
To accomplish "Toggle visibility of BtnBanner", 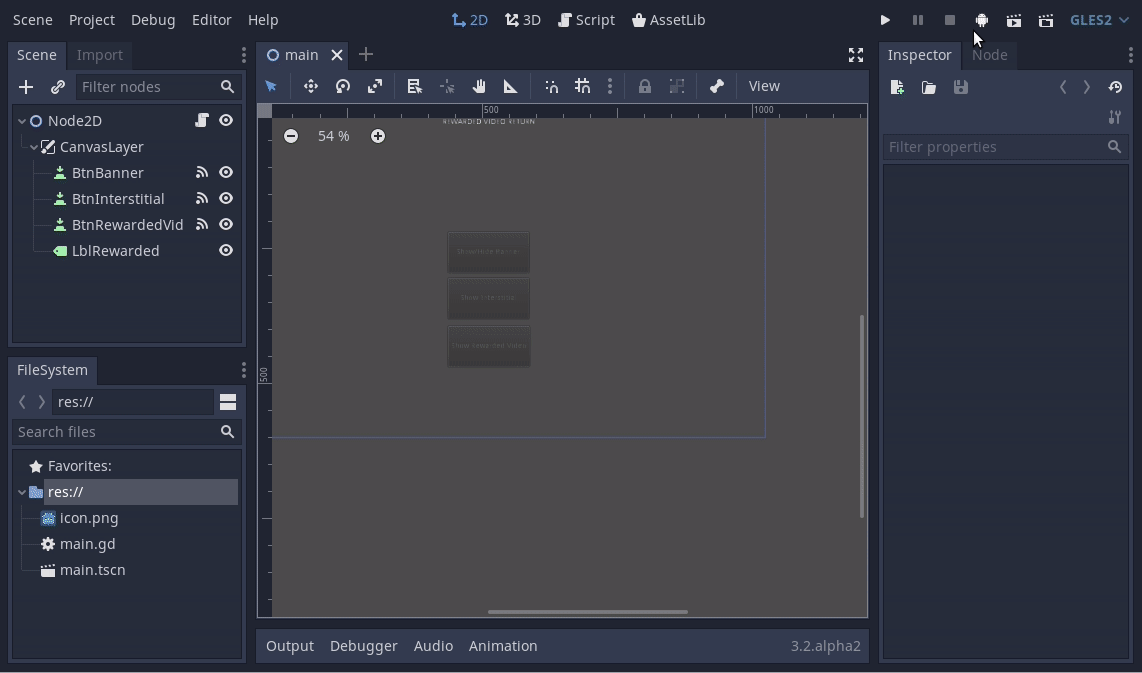I will pyautogui.click(x=226, y=172).
